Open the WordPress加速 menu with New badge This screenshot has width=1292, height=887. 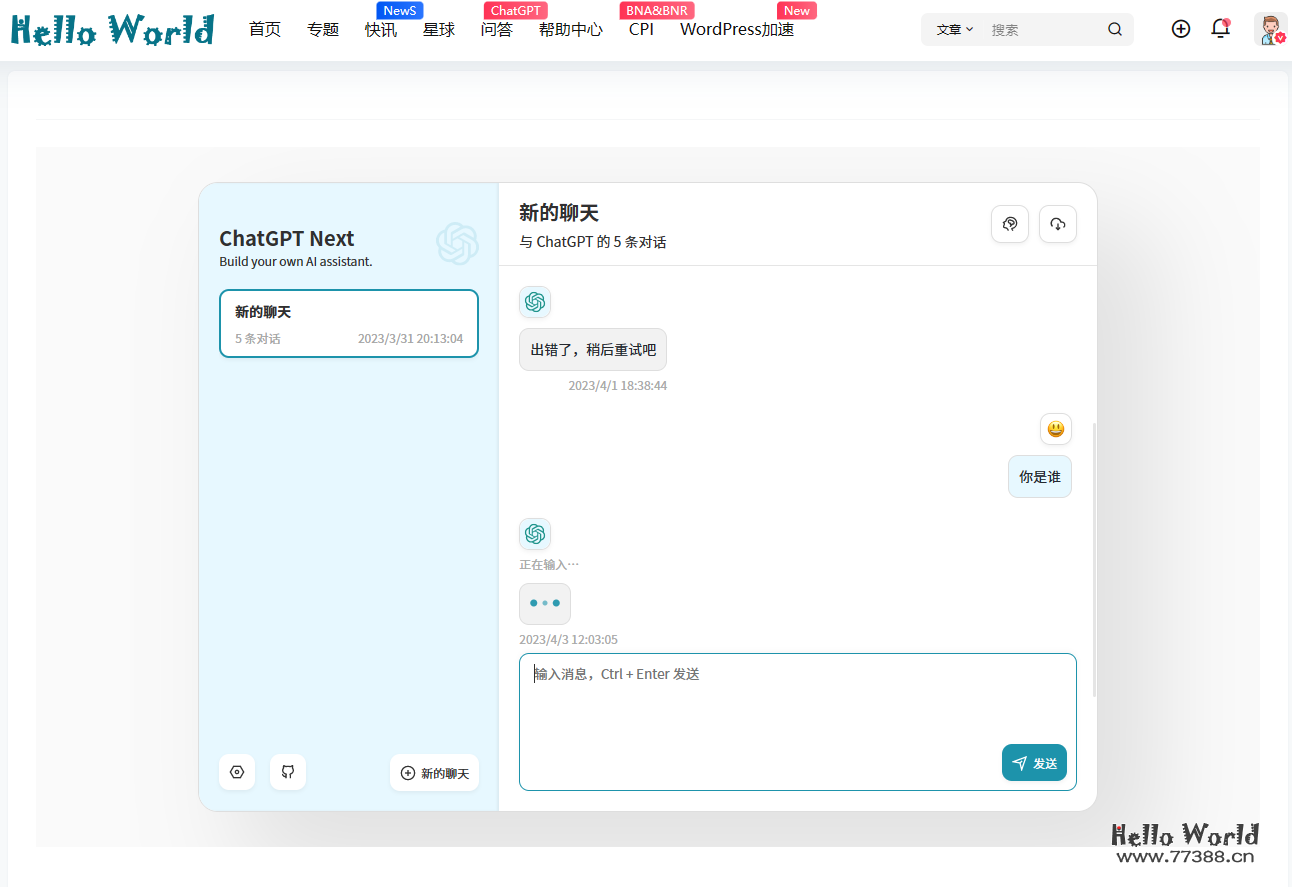[x=736, y=30]
